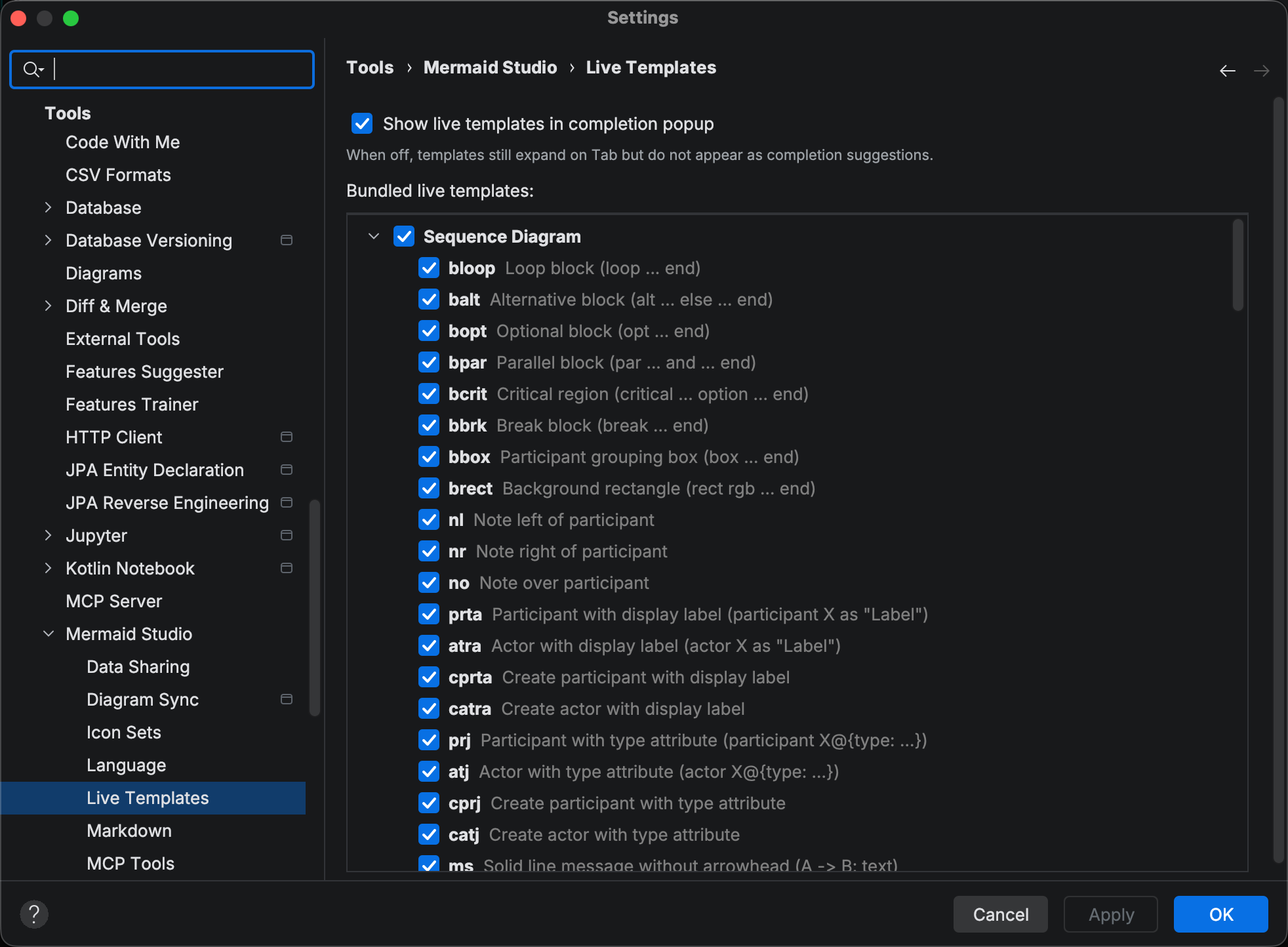Click project-level icon beside Kotlin Notebook
Image resolution: width=1288 pixels, height=947 pixels.
[x=287, y=568]
